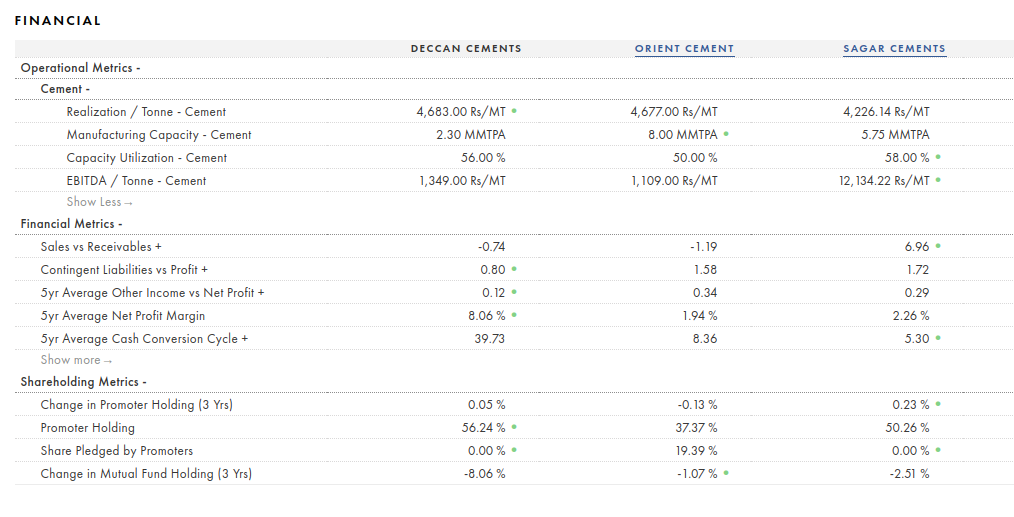Click green dot beside Orient's 8.00 MMTPA

pyautogui.click(x=726, y=134)
